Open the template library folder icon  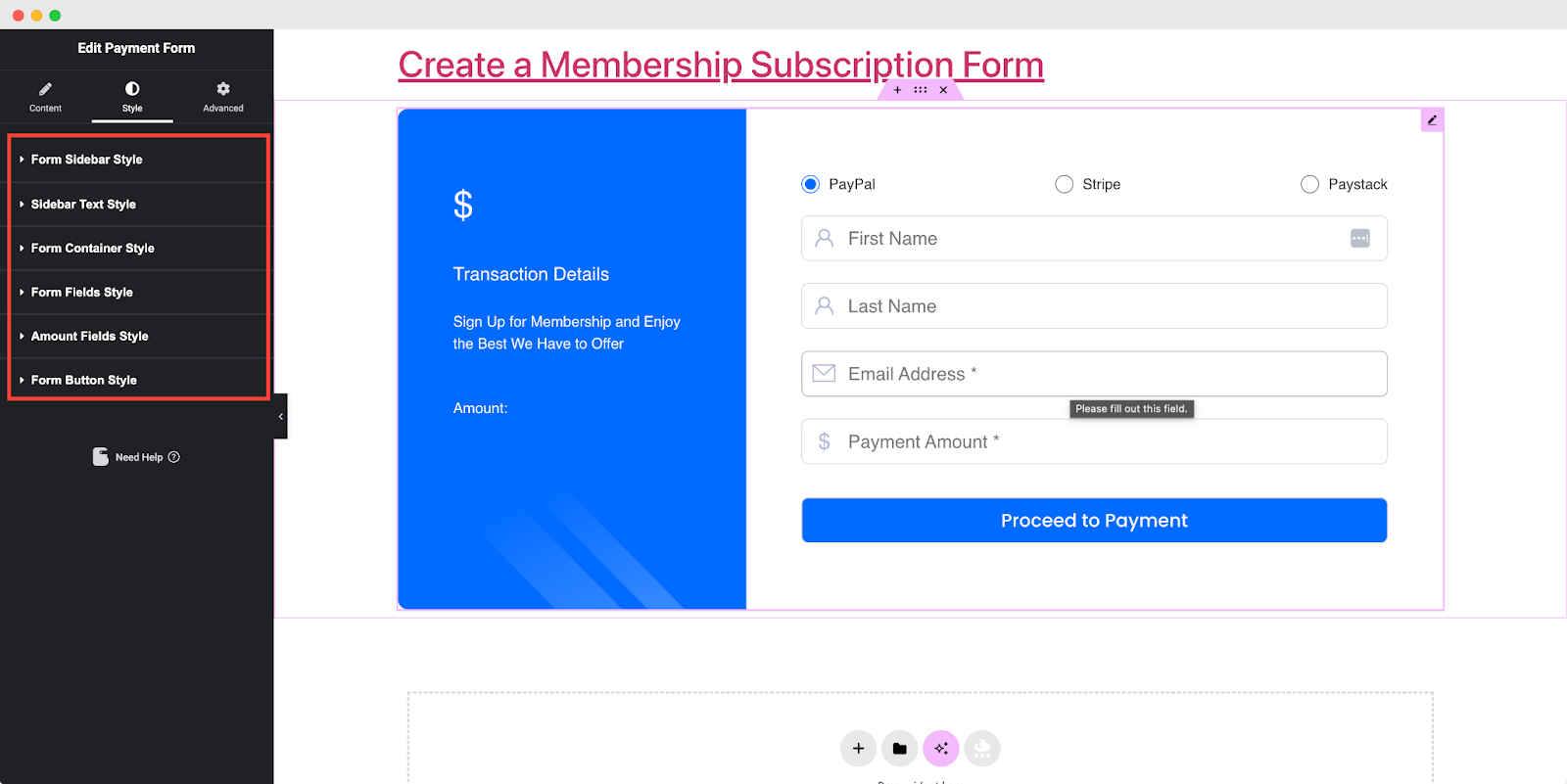tap(899, 748)
